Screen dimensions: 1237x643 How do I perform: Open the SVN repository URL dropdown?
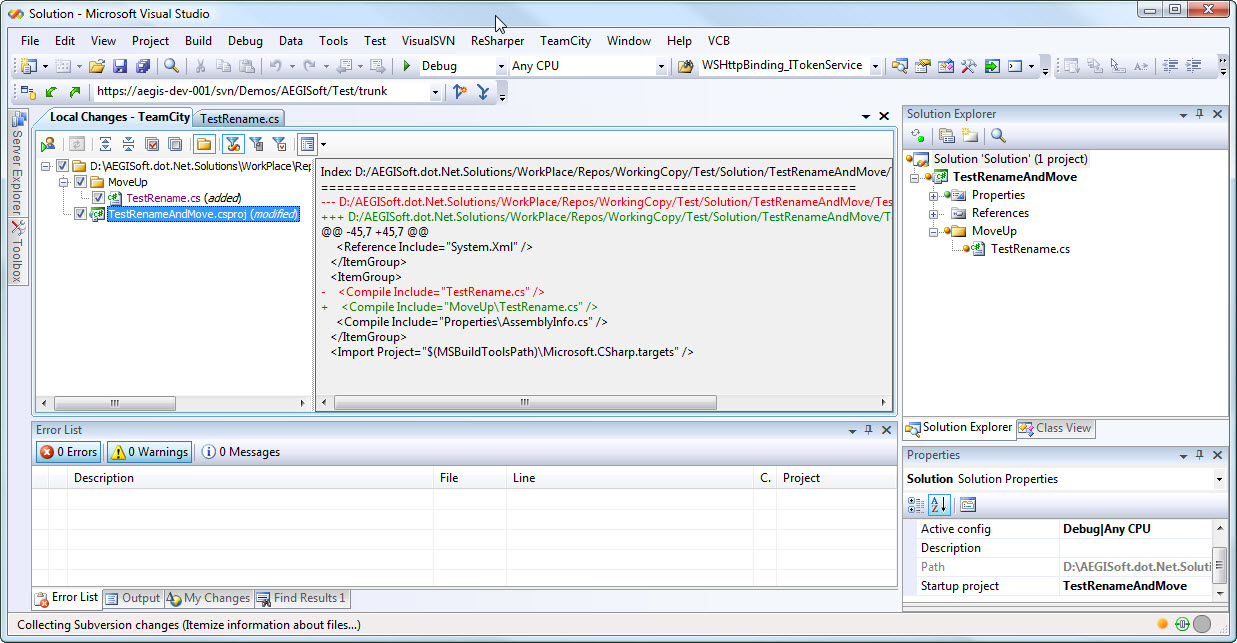pyautogui.click(x=435, y=92)
